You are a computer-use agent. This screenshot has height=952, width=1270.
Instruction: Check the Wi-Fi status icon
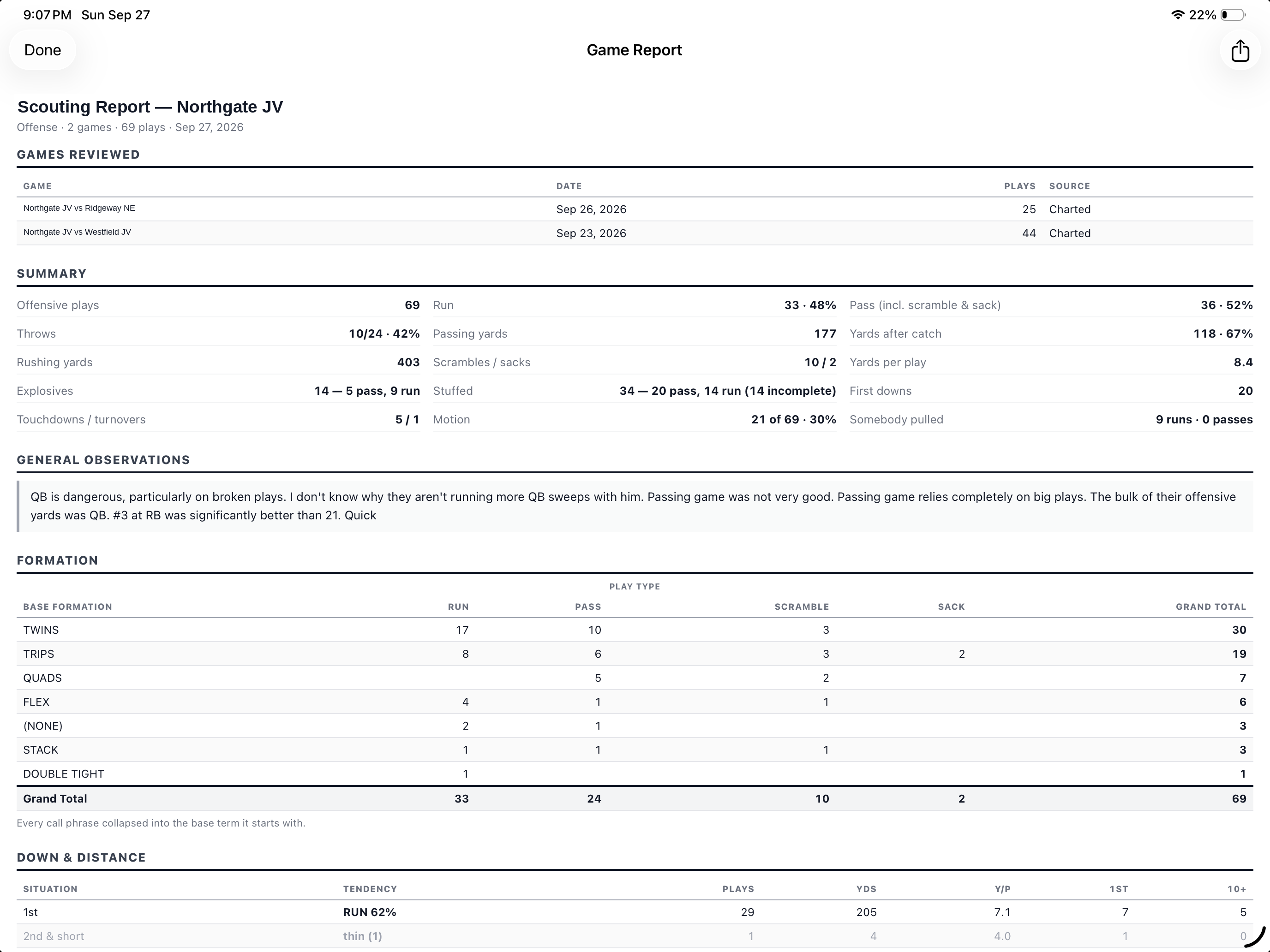point(1178,15)
